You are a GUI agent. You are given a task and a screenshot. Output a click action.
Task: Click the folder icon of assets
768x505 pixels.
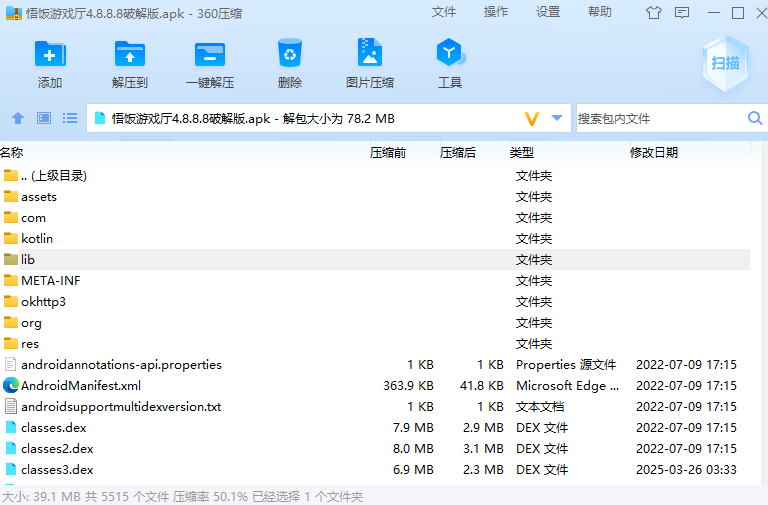11,196
